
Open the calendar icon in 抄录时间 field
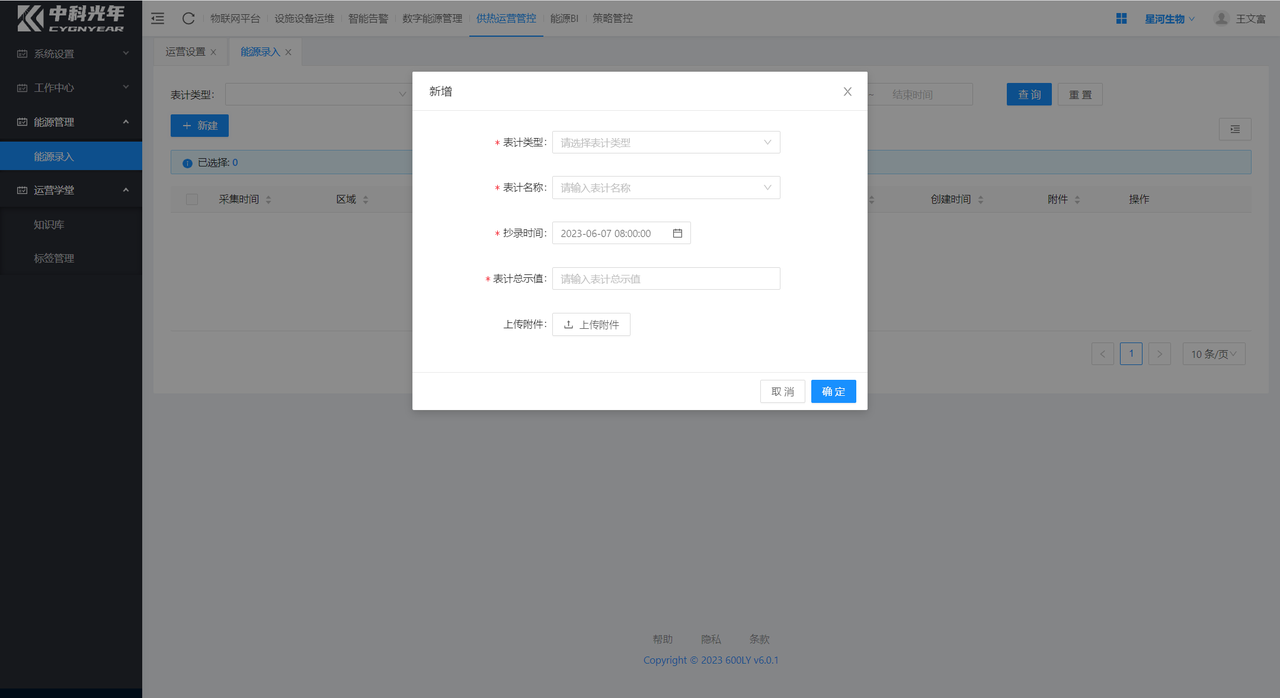(x=677, y=233)
